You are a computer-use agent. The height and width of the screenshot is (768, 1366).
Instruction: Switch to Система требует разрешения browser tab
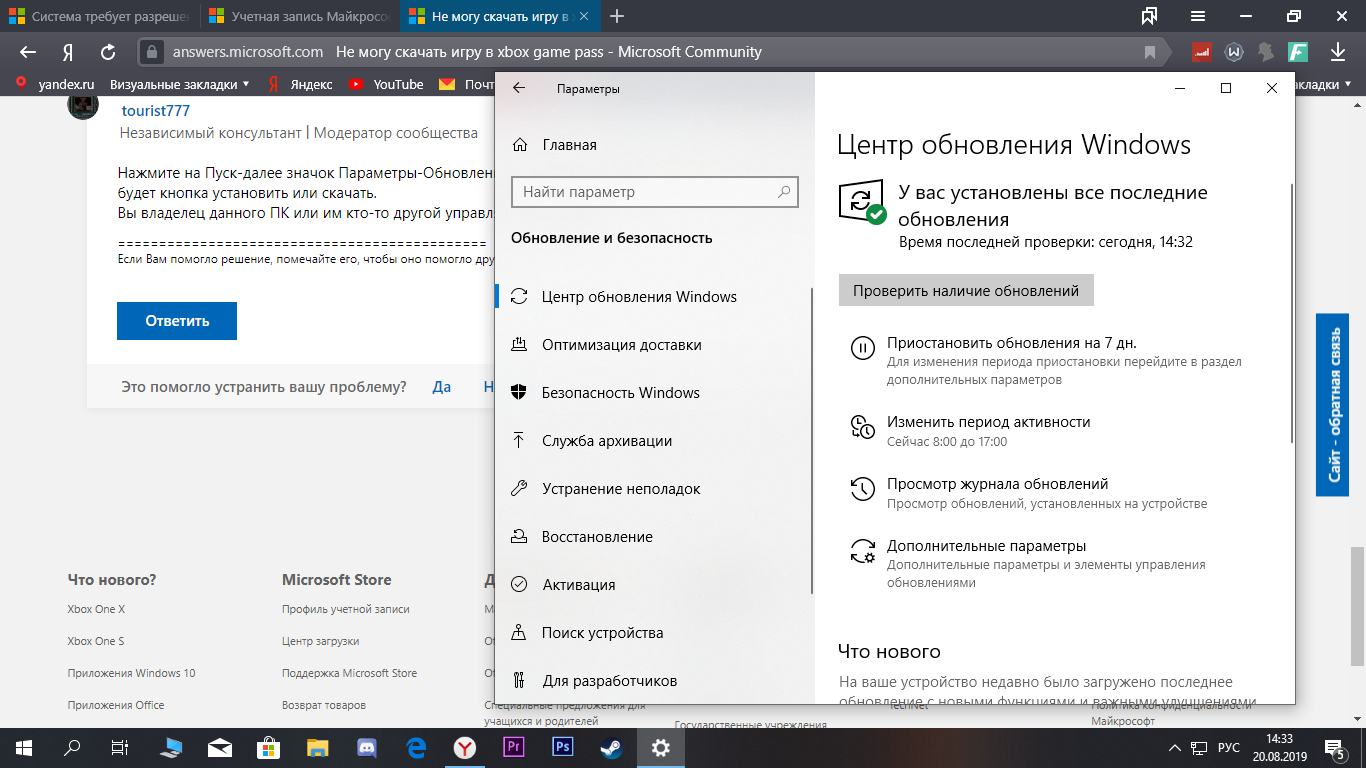point(100,17)
